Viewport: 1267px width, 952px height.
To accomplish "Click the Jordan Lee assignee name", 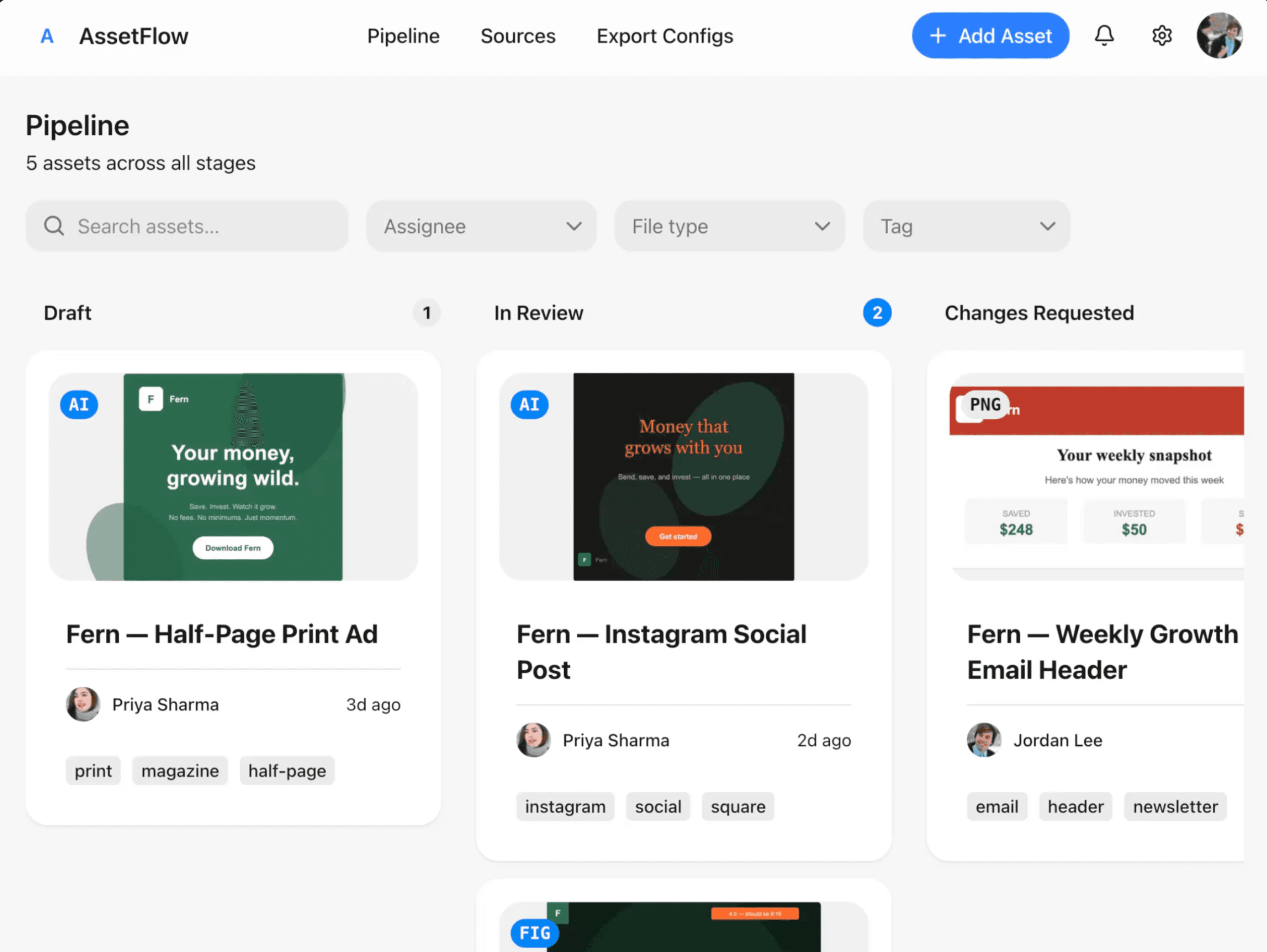I will point(1058,740).
